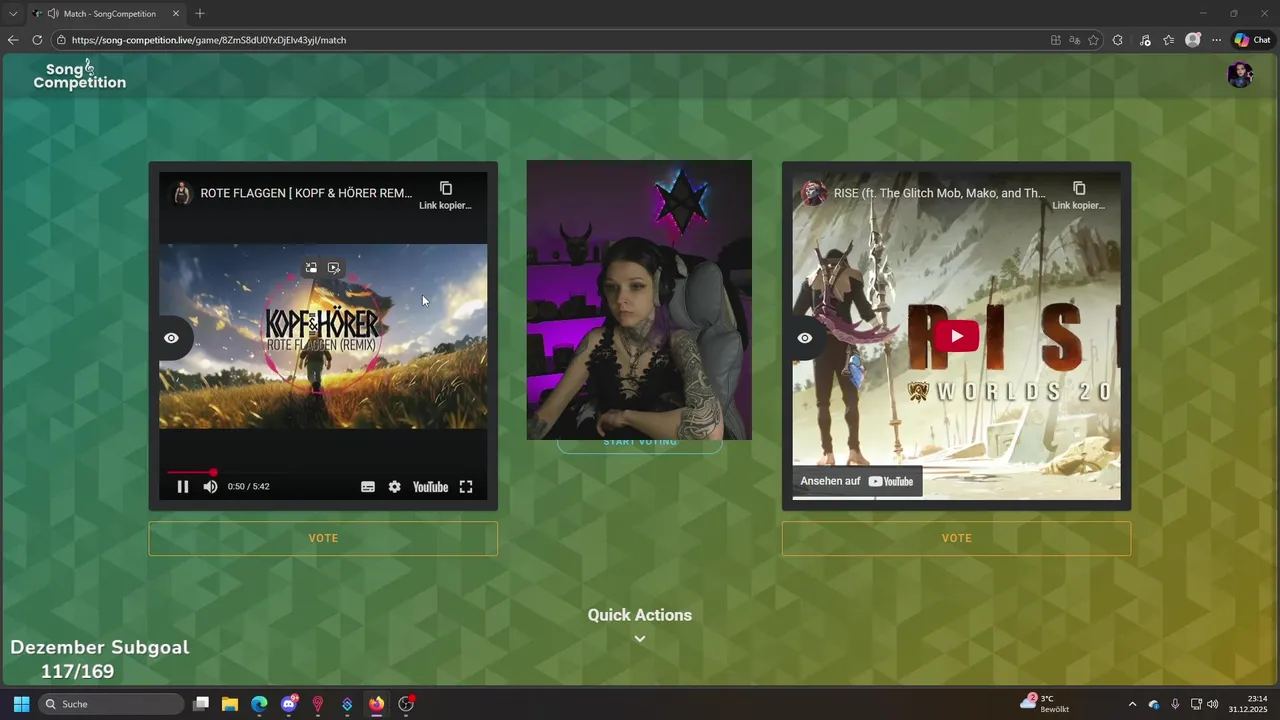This screenshot has height=720, width=1280.
Task: Open browser extensions puzzle icon
Action: pyautogui.click(x=1118, y=40)
